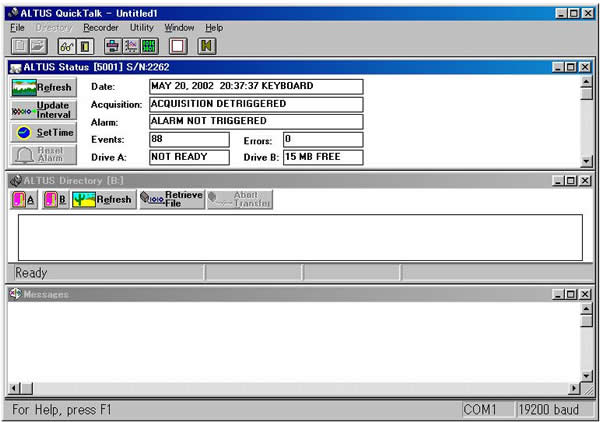Click the Drive B free space field
The image size is (600, 422).
coord(323,157)
